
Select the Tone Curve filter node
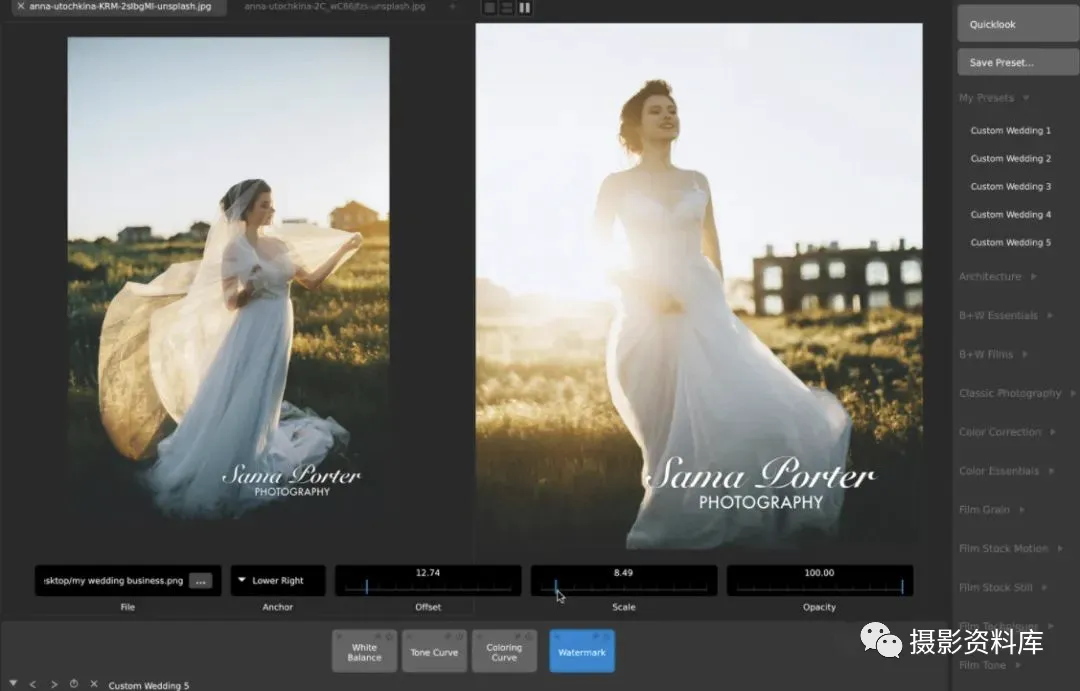point(434,652)
